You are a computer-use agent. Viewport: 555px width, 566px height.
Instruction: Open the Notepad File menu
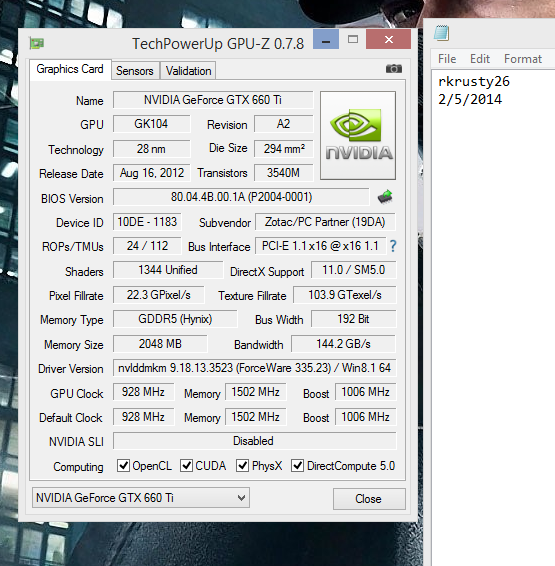[x=447, y=59]
